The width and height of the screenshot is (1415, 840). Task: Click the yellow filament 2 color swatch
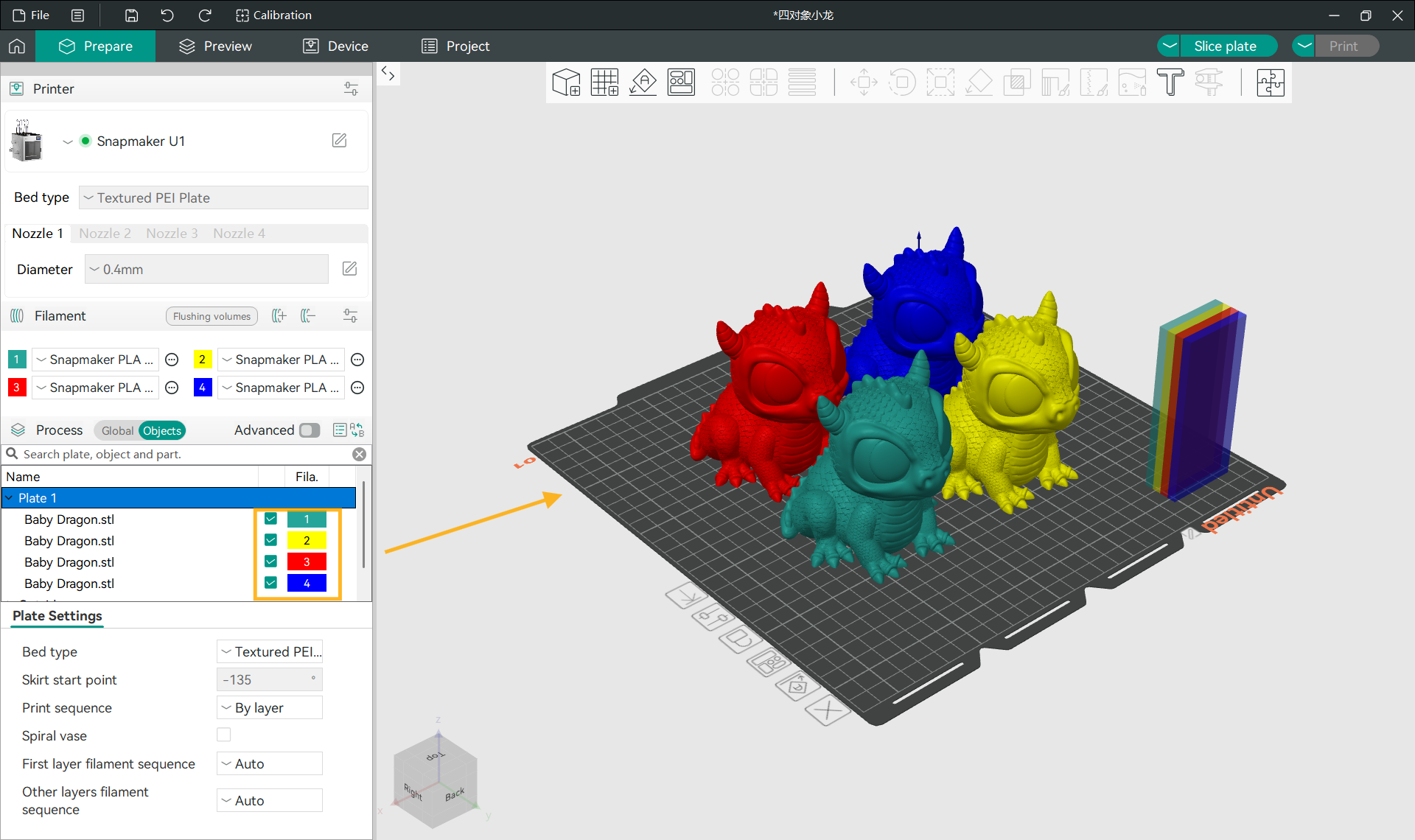202,360
